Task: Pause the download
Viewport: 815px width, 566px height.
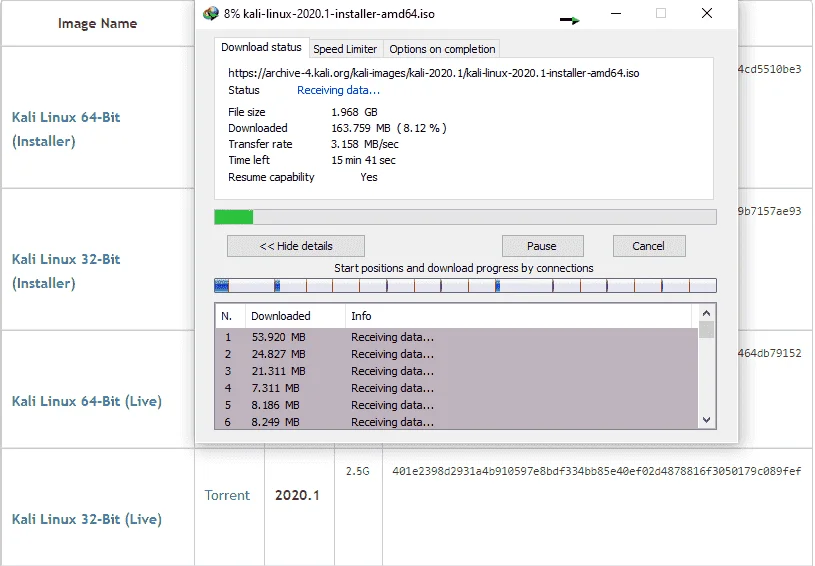Action: tap(543, 246)
